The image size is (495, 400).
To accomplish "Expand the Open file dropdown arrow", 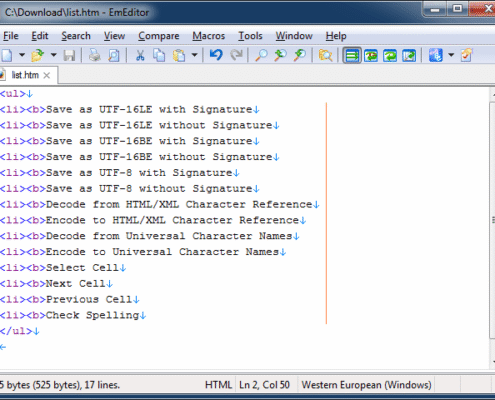I will (x=54, y=55).
